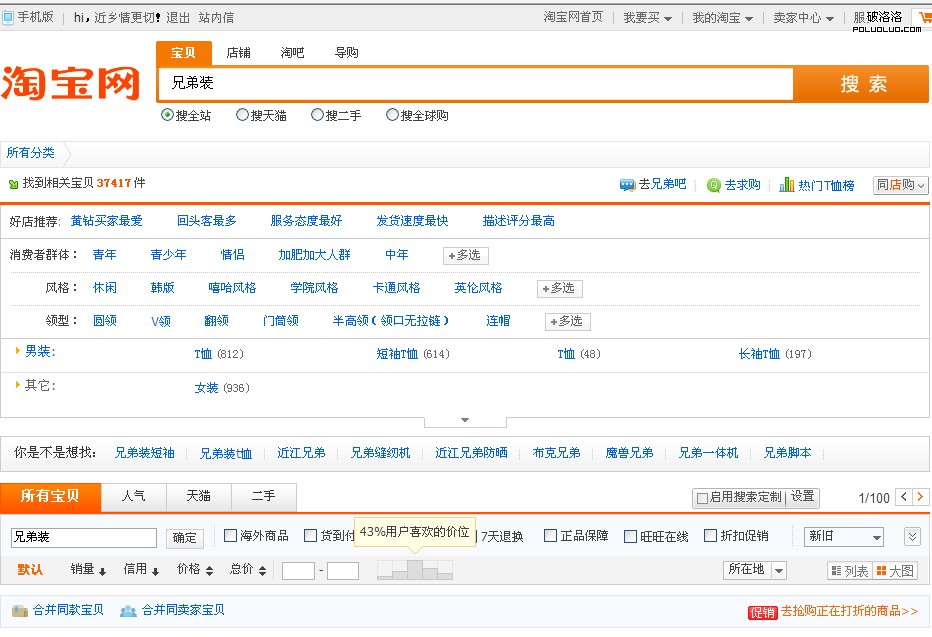Click the Taobao logo
This screenshot has height=637, width=932.
pos(70,83)
